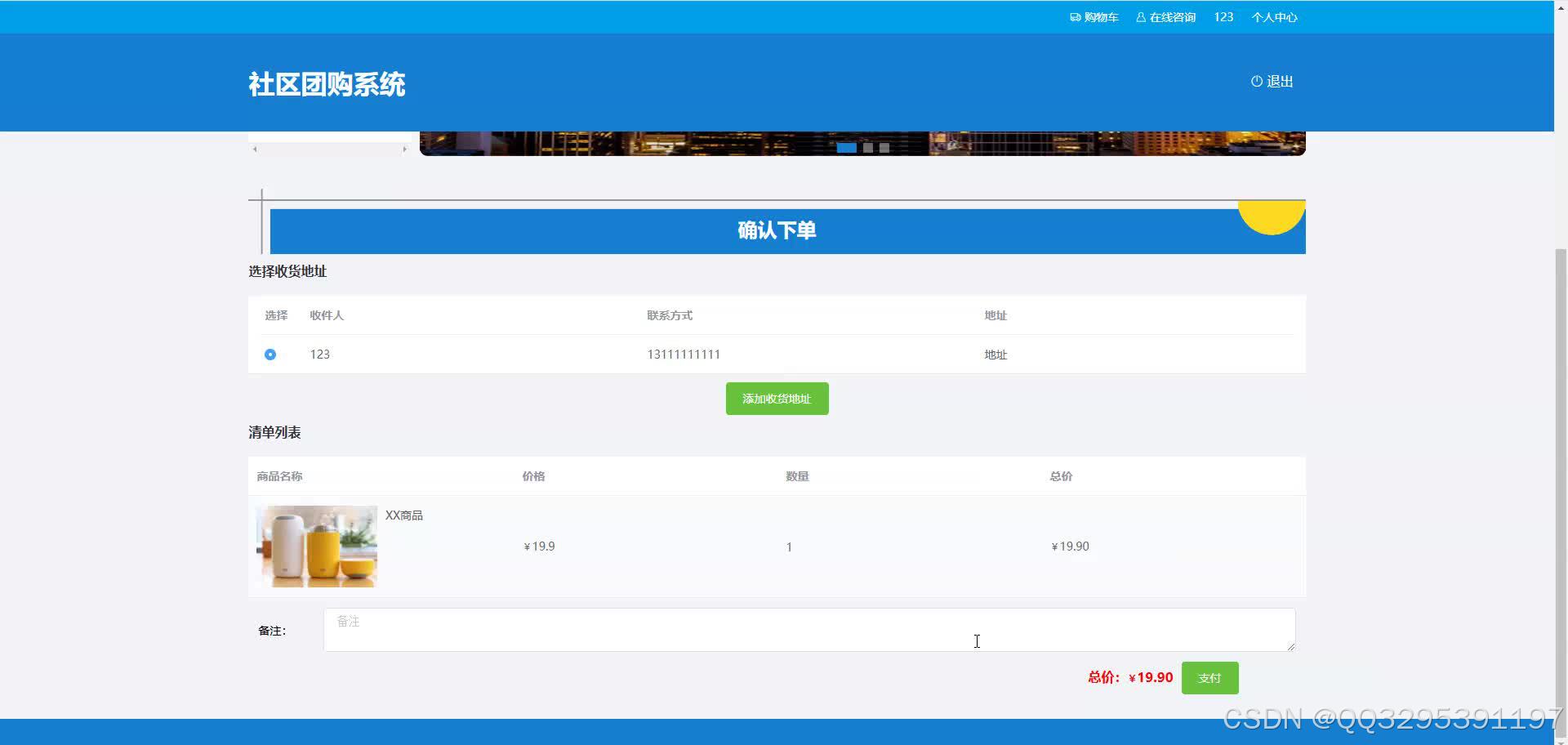Click the 确认下单 banner heading
The height and width of the screenshot is (745, 1568).
777,230
